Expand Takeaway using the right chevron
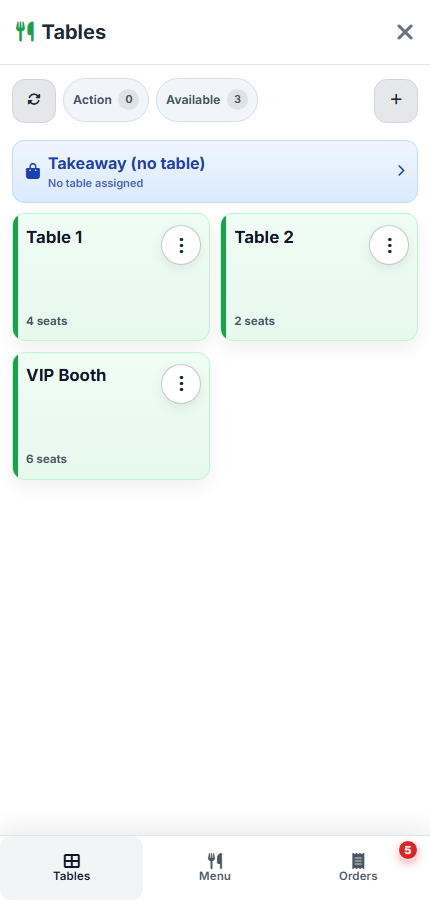This screenshot has height=900, width=430. coord(401,170)
